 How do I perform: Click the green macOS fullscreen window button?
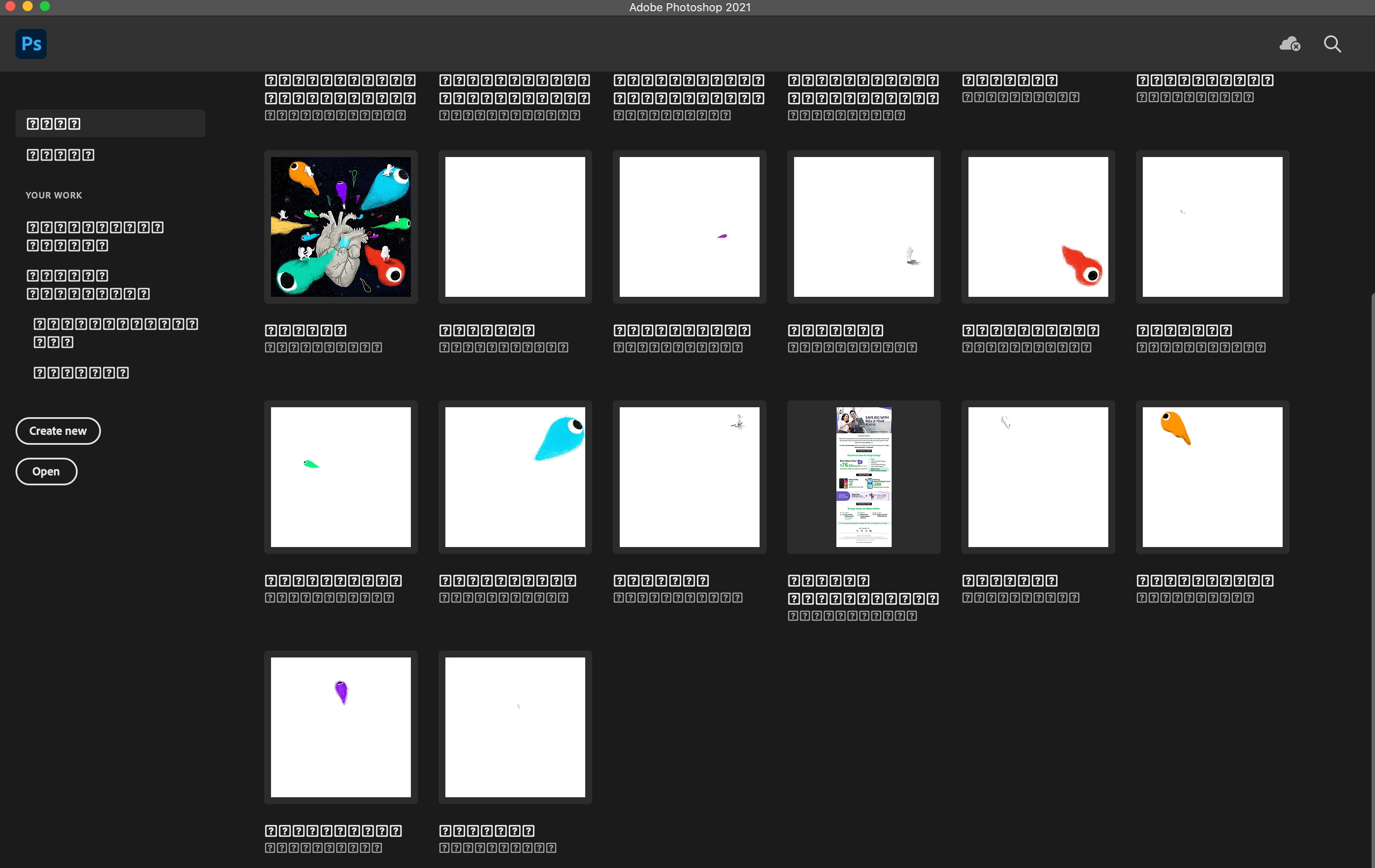[45, 6]
